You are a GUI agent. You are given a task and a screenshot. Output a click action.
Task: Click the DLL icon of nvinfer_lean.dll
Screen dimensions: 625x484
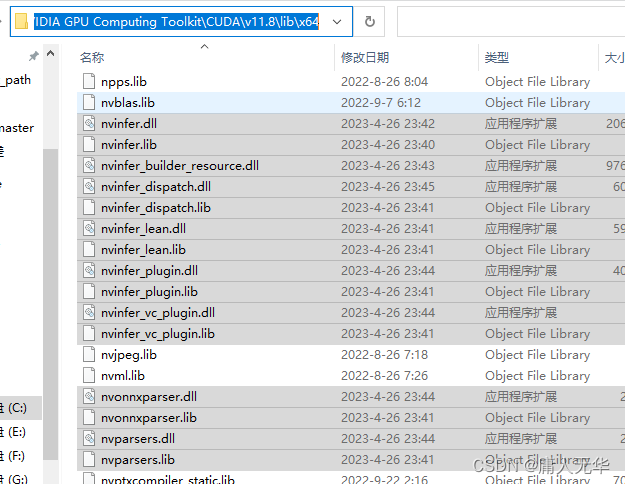click(x=89, y=228)
